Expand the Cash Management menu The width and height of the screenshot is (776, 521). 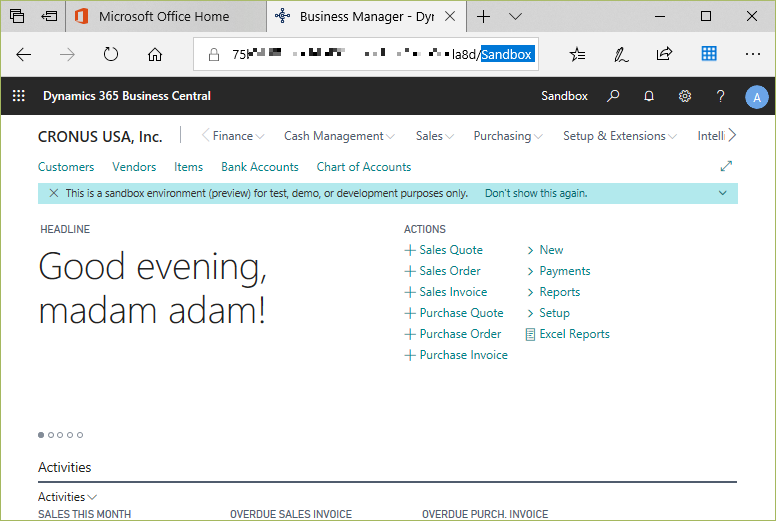click(x=339, y=136)
